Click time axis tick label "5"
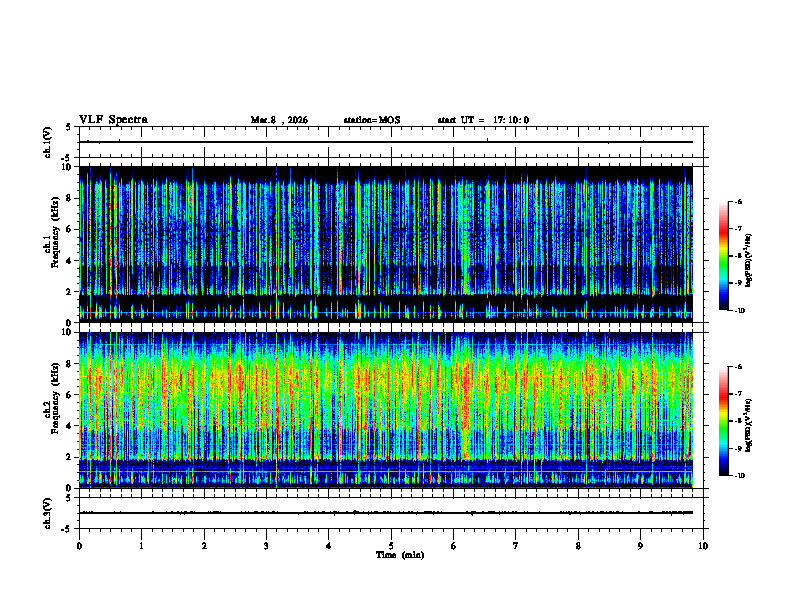 click(x=391, y=546)
